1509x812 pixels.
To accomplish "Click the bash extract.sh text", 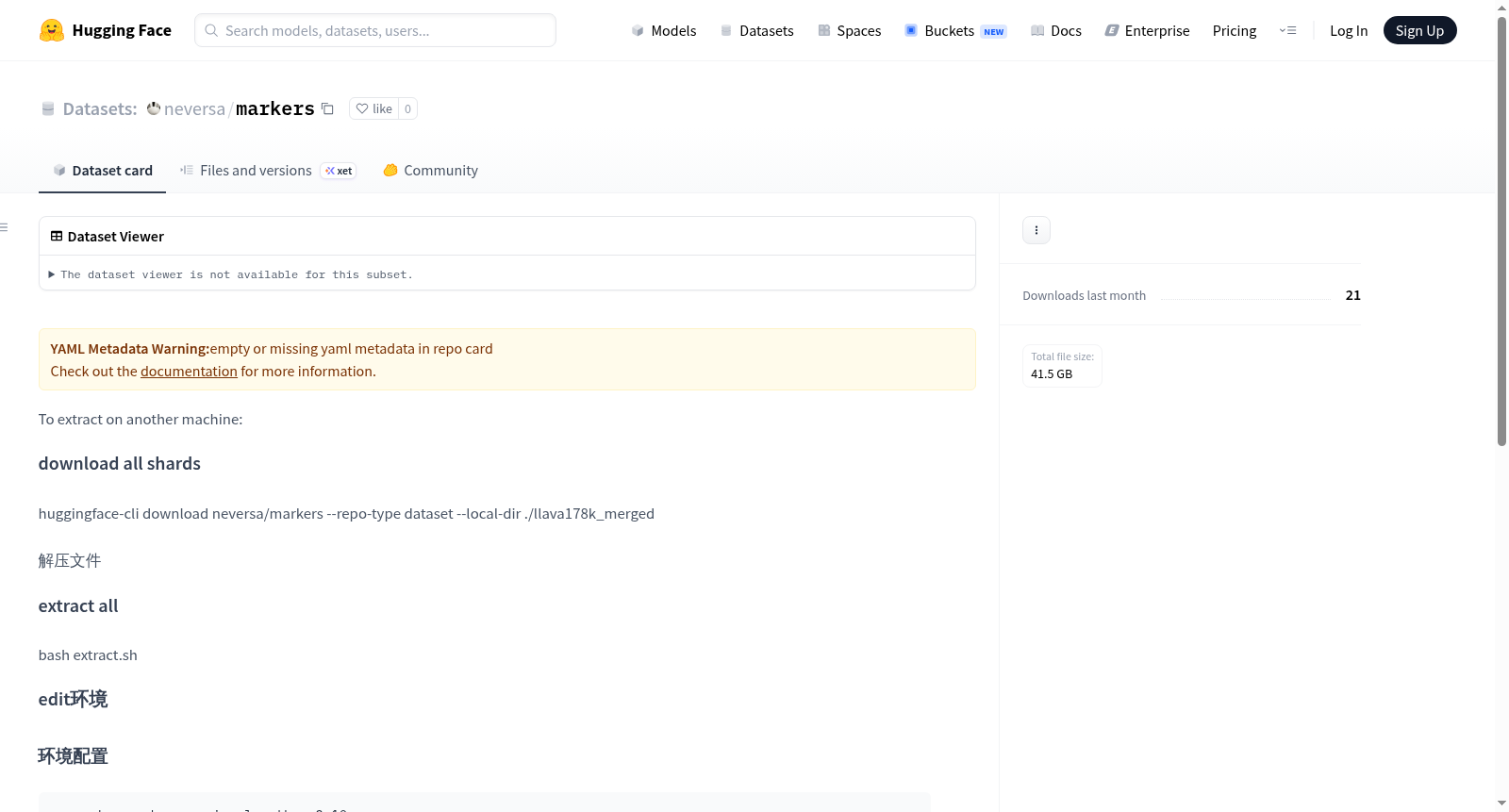I will point(88,655).
